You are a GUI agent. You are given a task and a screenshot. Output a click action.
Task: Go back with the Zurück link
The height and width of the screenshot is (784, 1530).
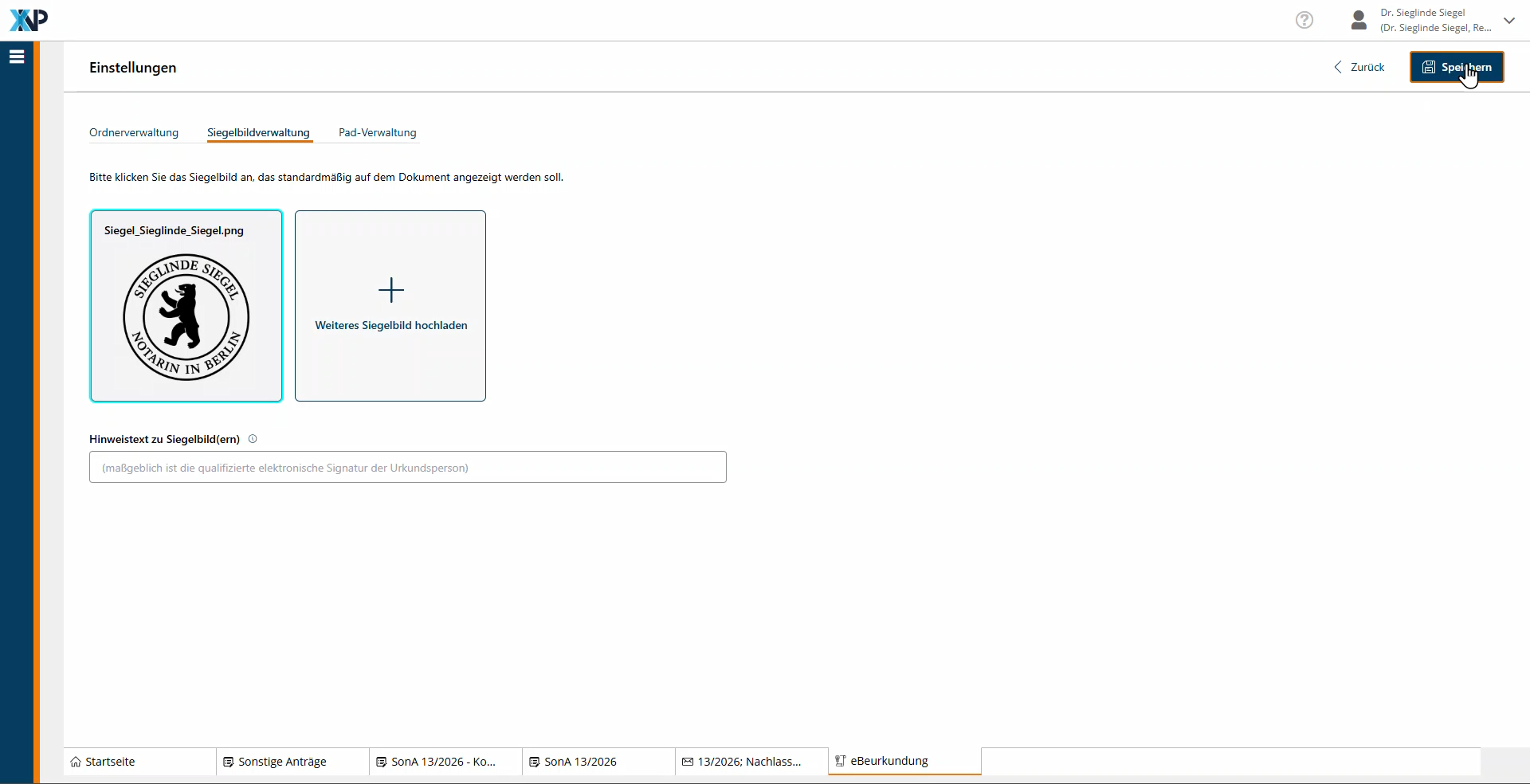coord(1359,67)
